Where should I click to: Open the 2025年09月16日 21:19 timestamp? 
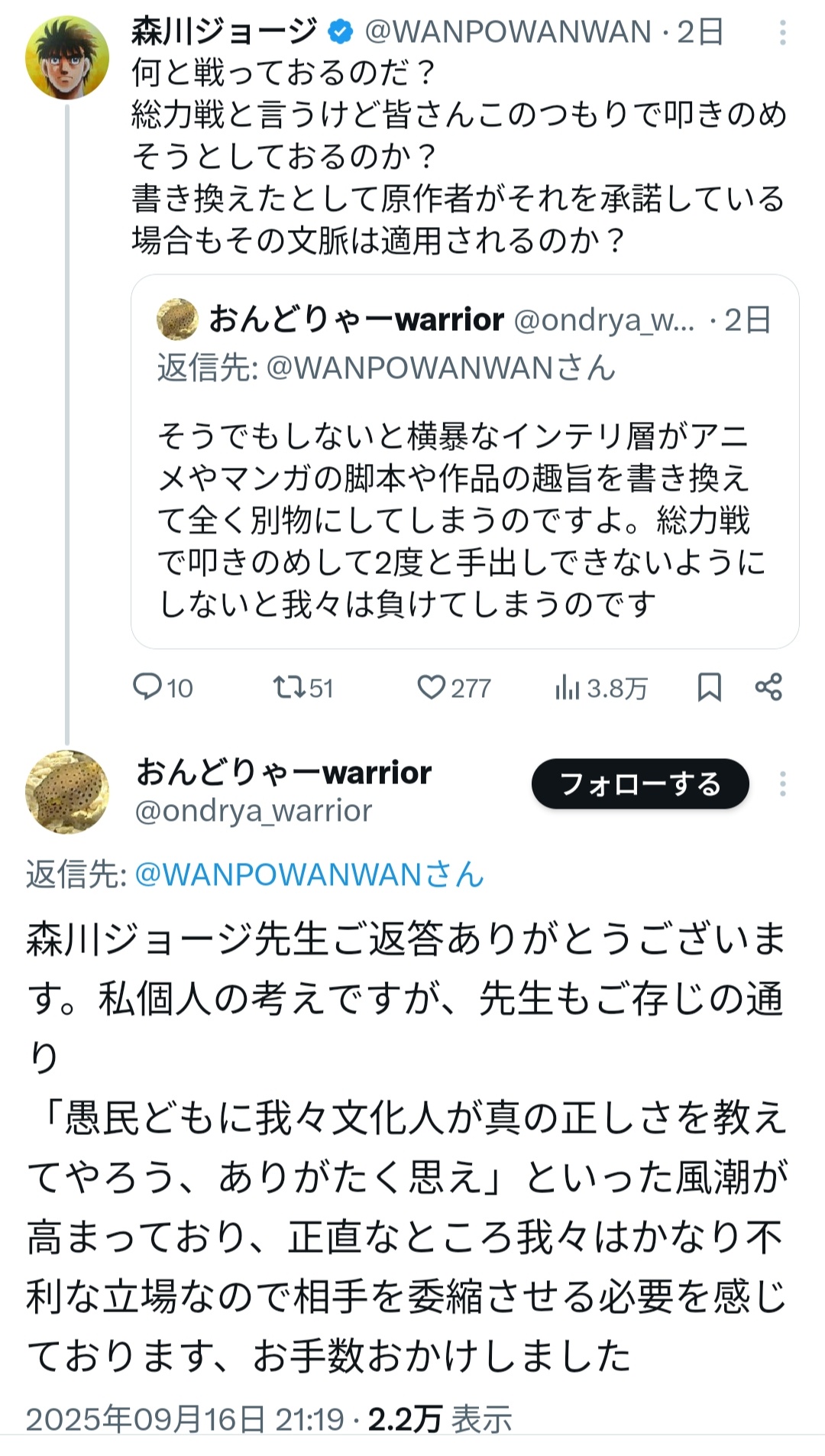coord(185,1419)
